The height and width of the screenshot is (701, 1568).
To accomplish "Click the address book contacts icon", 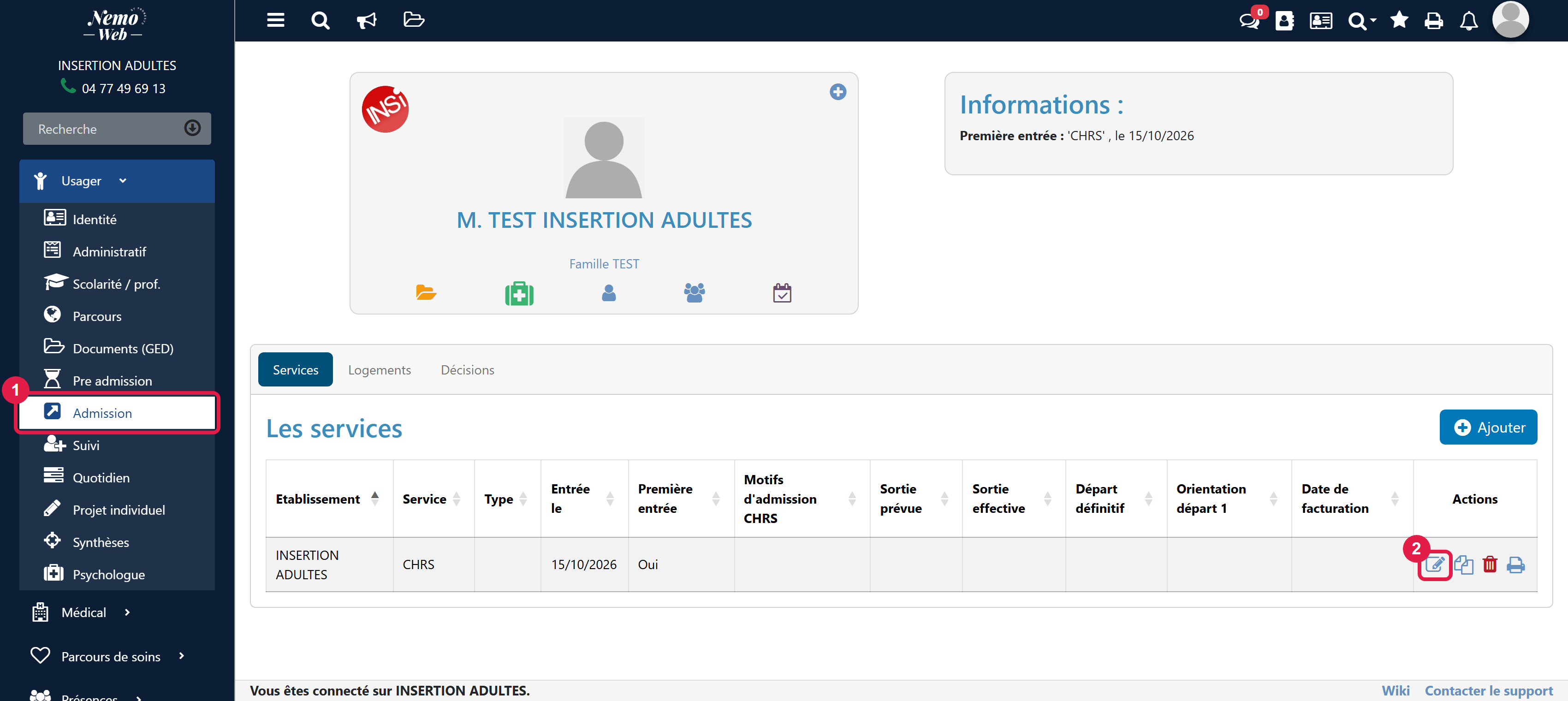I will pyautogui.click(x=1284, y=21).
